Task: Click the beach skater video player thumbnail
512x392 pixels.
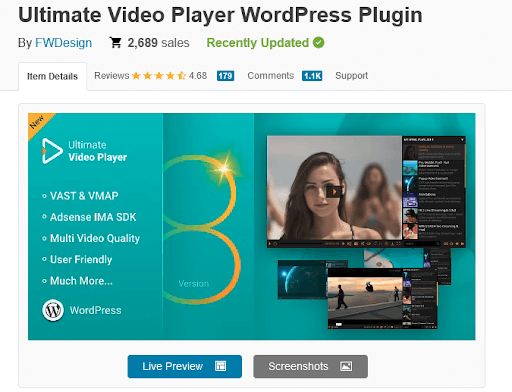Action: point(382,298)
